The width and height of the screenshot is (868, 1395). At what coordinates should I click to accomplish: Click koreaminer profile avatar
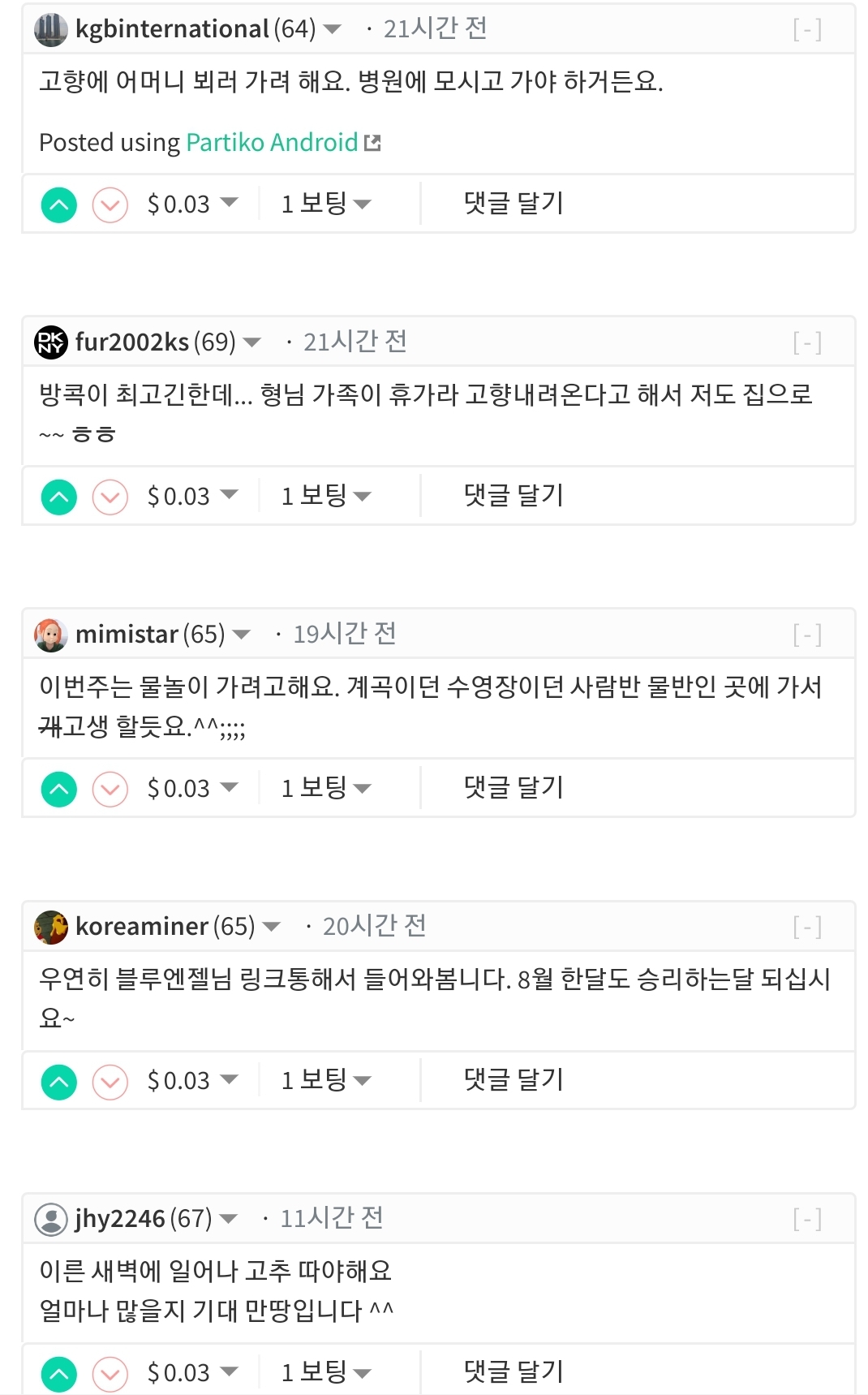click(51, 926)
